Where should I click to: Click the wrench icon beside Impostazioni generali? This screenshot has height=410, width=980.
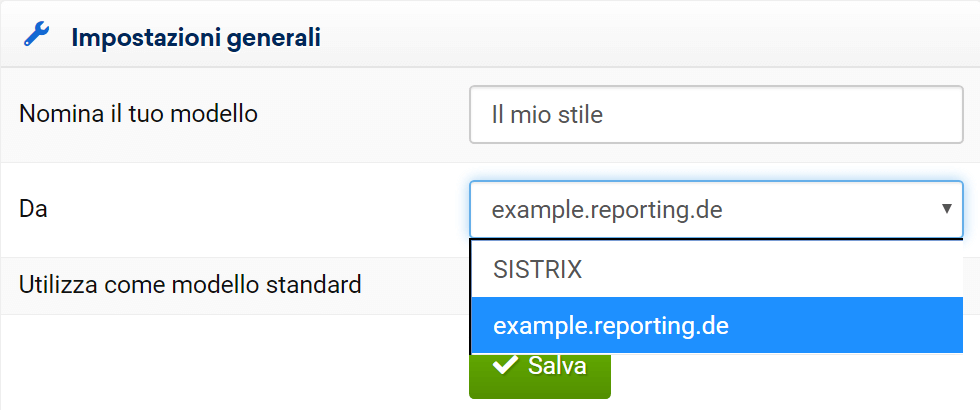click(36, 37)
